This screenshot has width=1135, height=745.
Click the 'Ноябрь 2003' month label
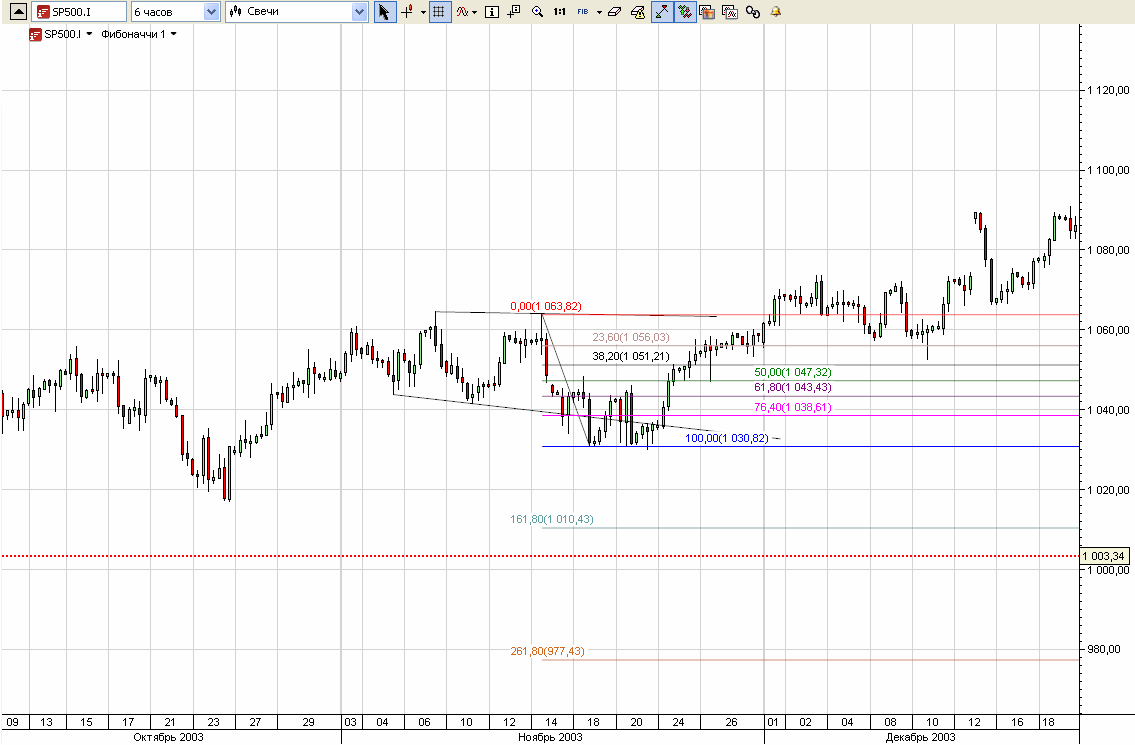coord(550,737)
